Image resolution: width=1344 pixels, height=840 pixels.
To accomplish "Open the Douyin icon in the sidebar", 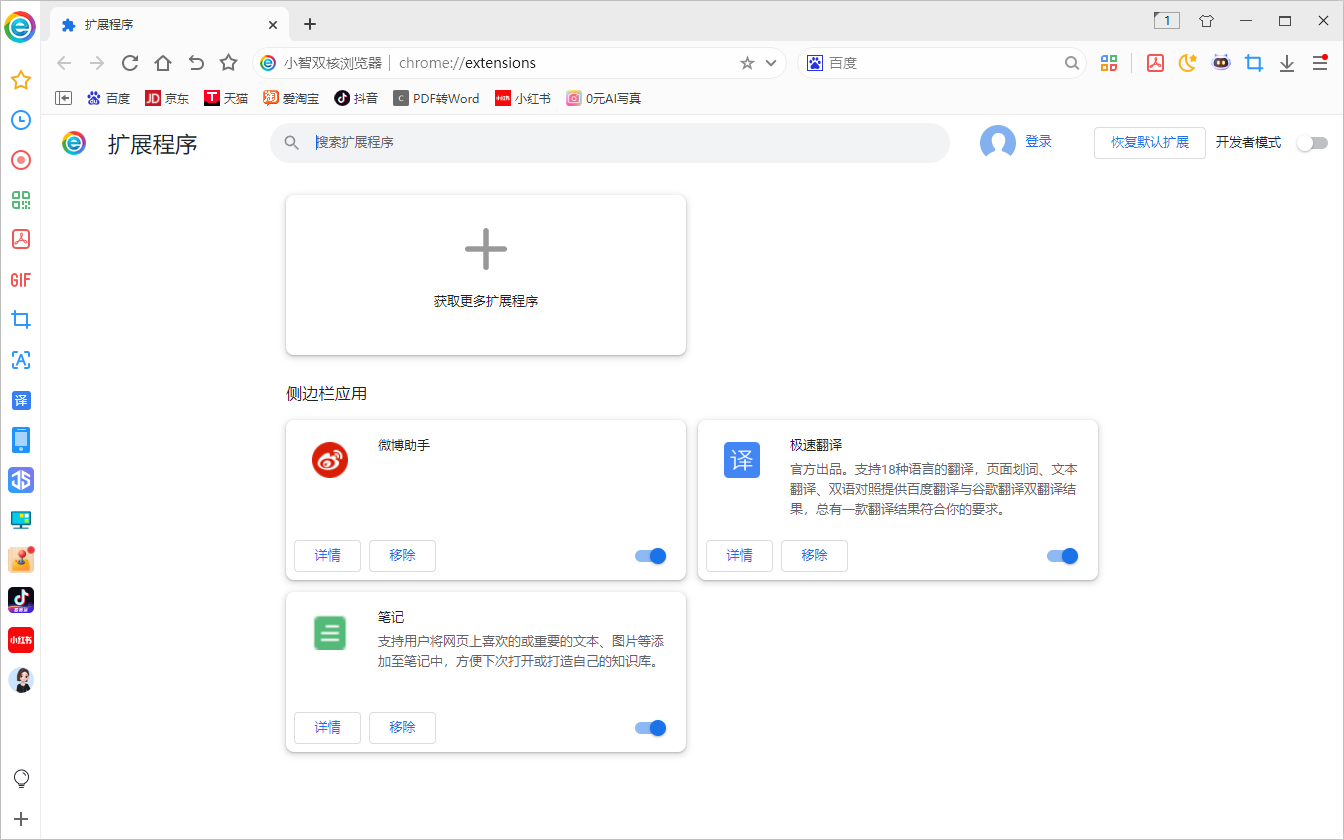I will tap(20, 600).
